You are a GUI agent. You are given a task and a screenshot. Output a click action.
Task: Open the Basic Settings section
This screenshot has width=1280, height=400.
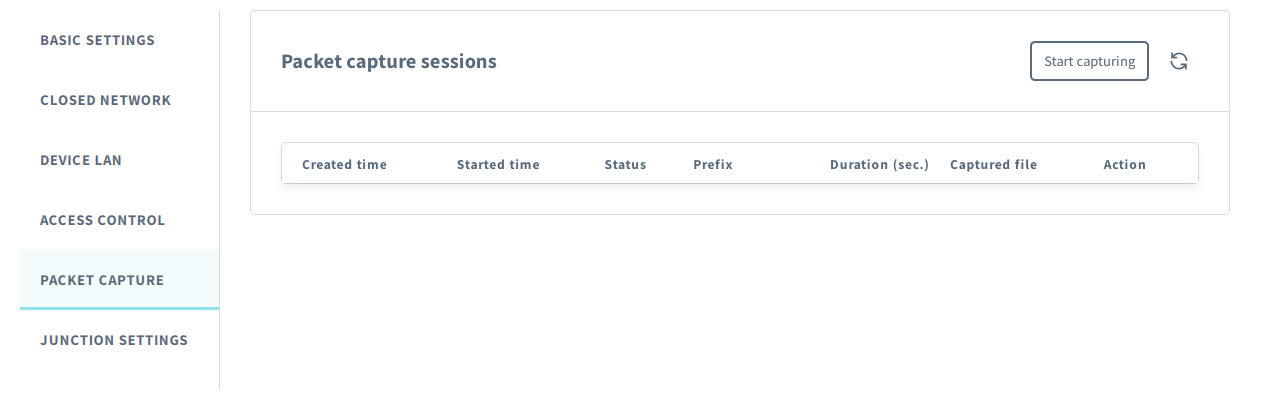click(x=97, y=40)
